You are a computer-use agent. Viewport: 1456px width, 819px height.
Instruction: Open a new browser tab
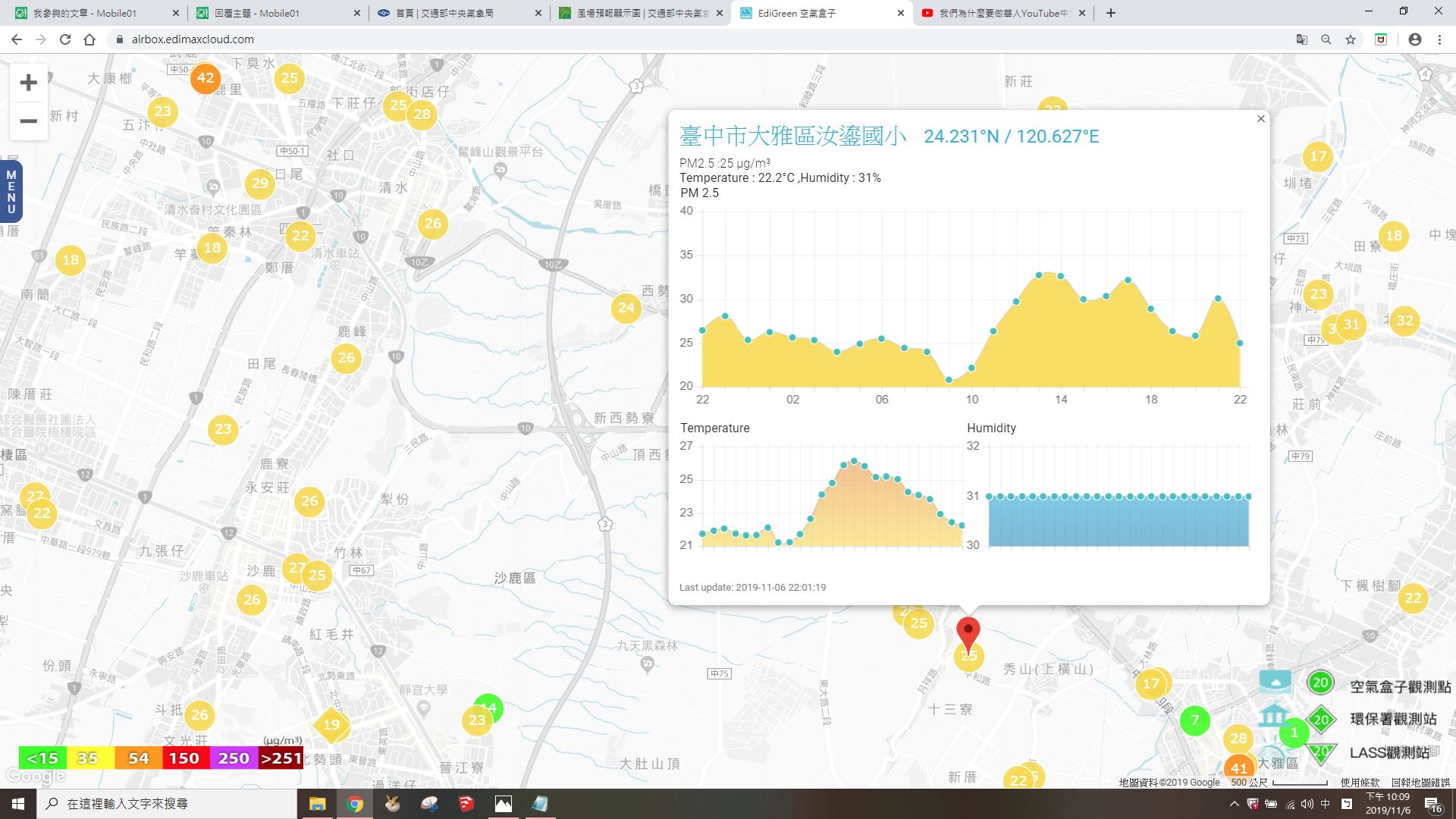1110,13
